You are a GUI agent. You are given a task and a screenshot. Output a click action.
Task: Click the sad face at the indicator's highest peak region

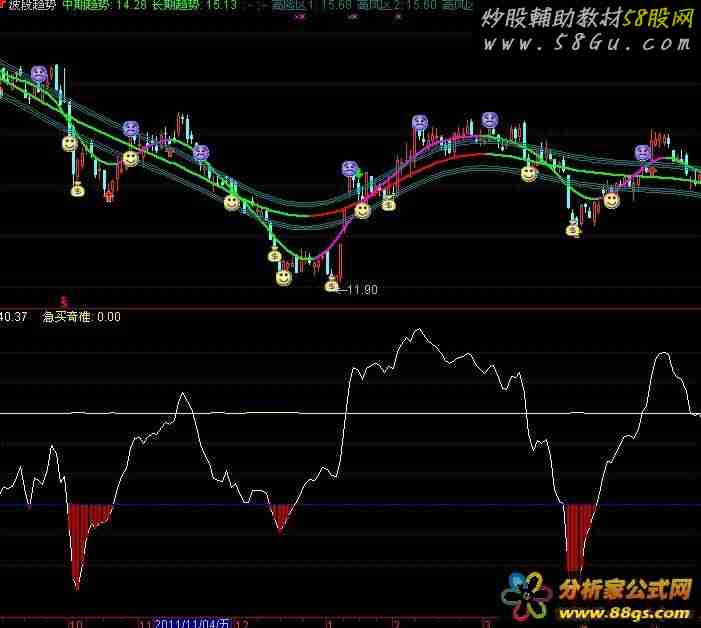pyautogui.click(x=420, y=122)
